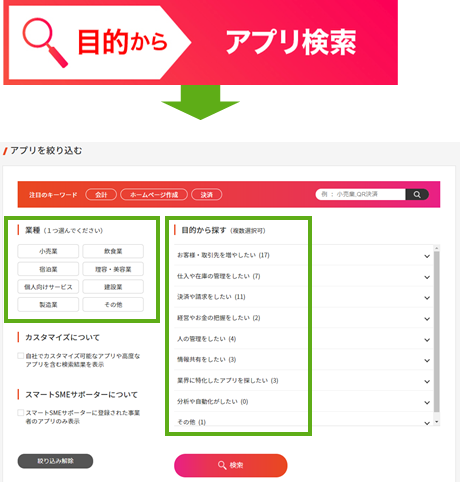Choose the 理容・美容業 industry option
Screen dimensions: 460x482
[113, 269]
